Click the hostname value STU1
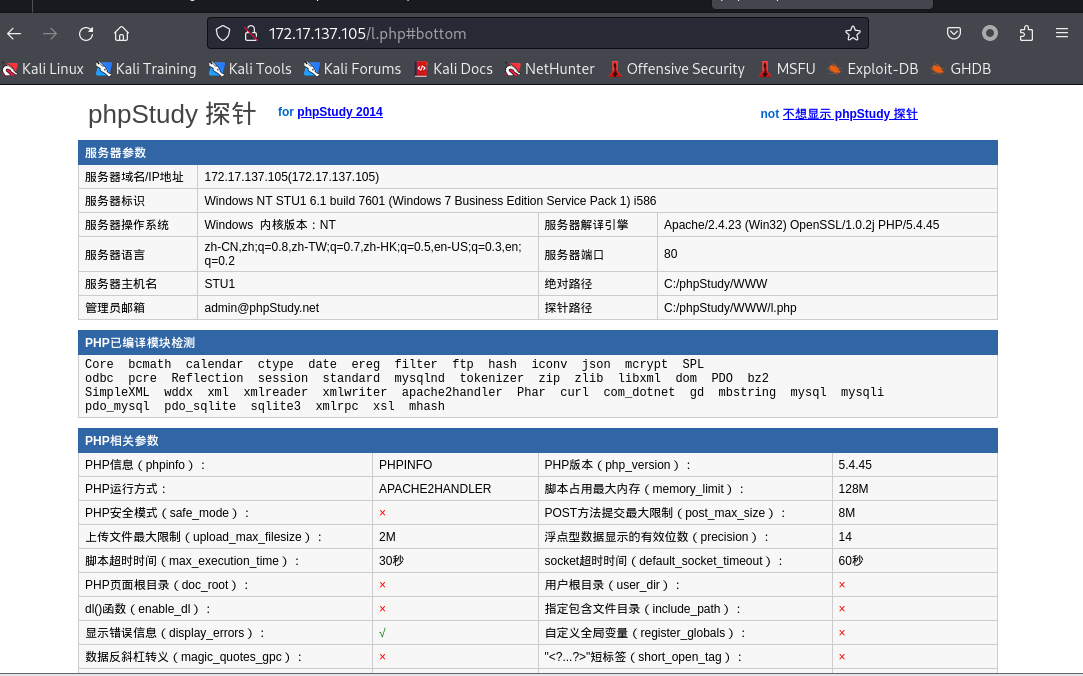This screenshot has width=1083, height=676. (x=220, y=284)
